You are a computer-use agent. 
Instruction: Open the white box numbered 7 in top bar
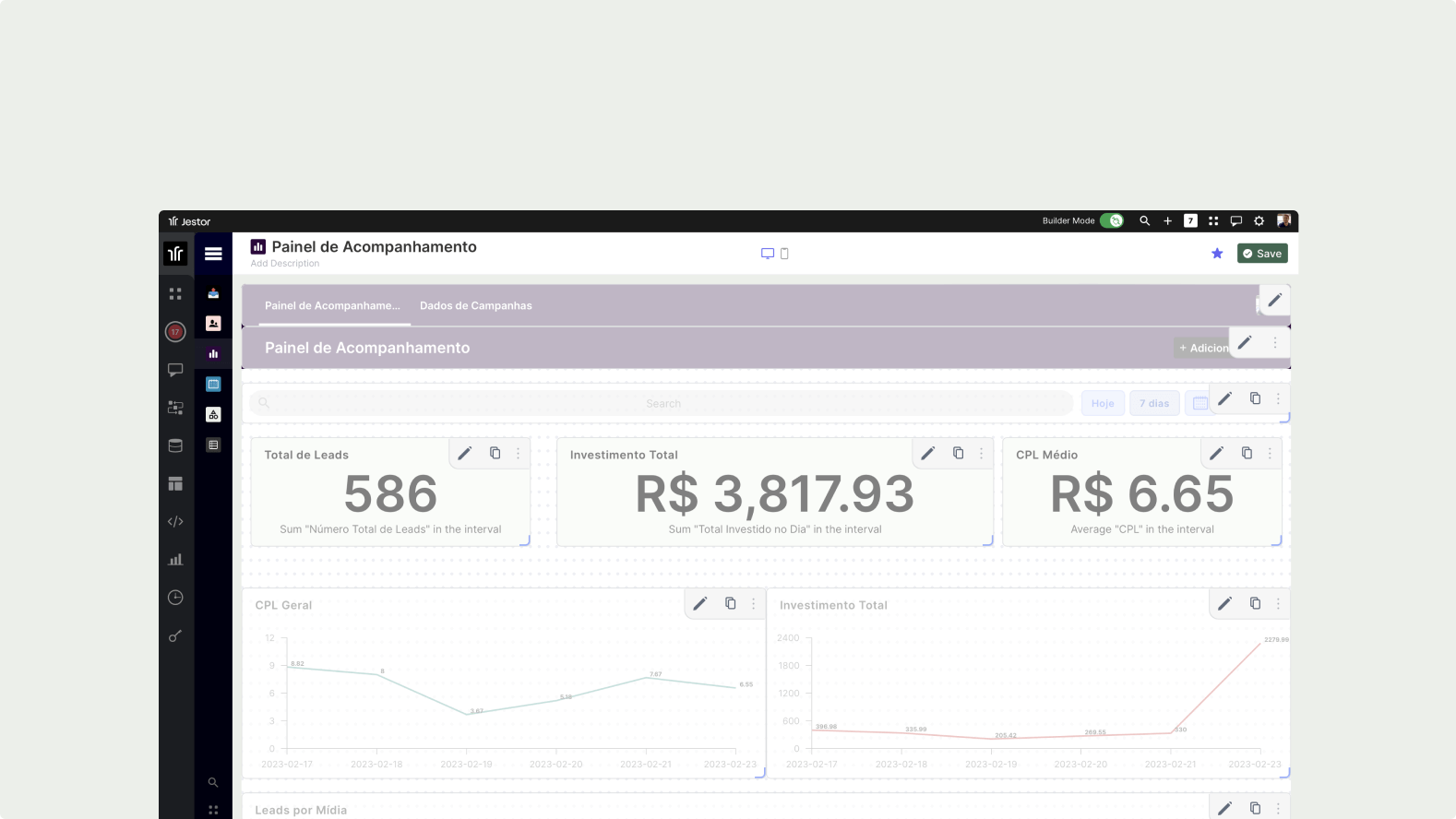point(1191,220)
